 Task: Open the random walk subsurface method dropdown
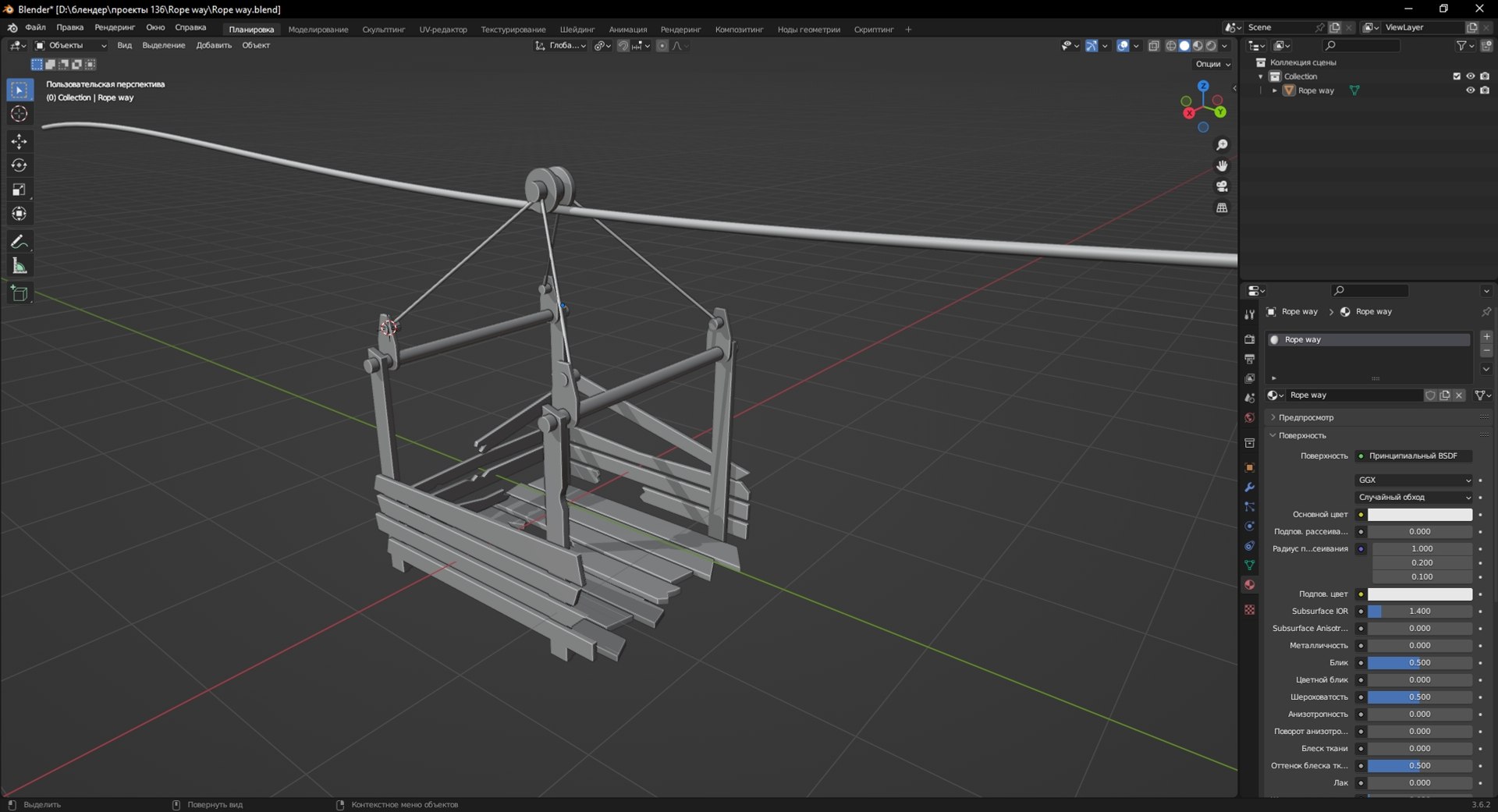pos(1415,497)
